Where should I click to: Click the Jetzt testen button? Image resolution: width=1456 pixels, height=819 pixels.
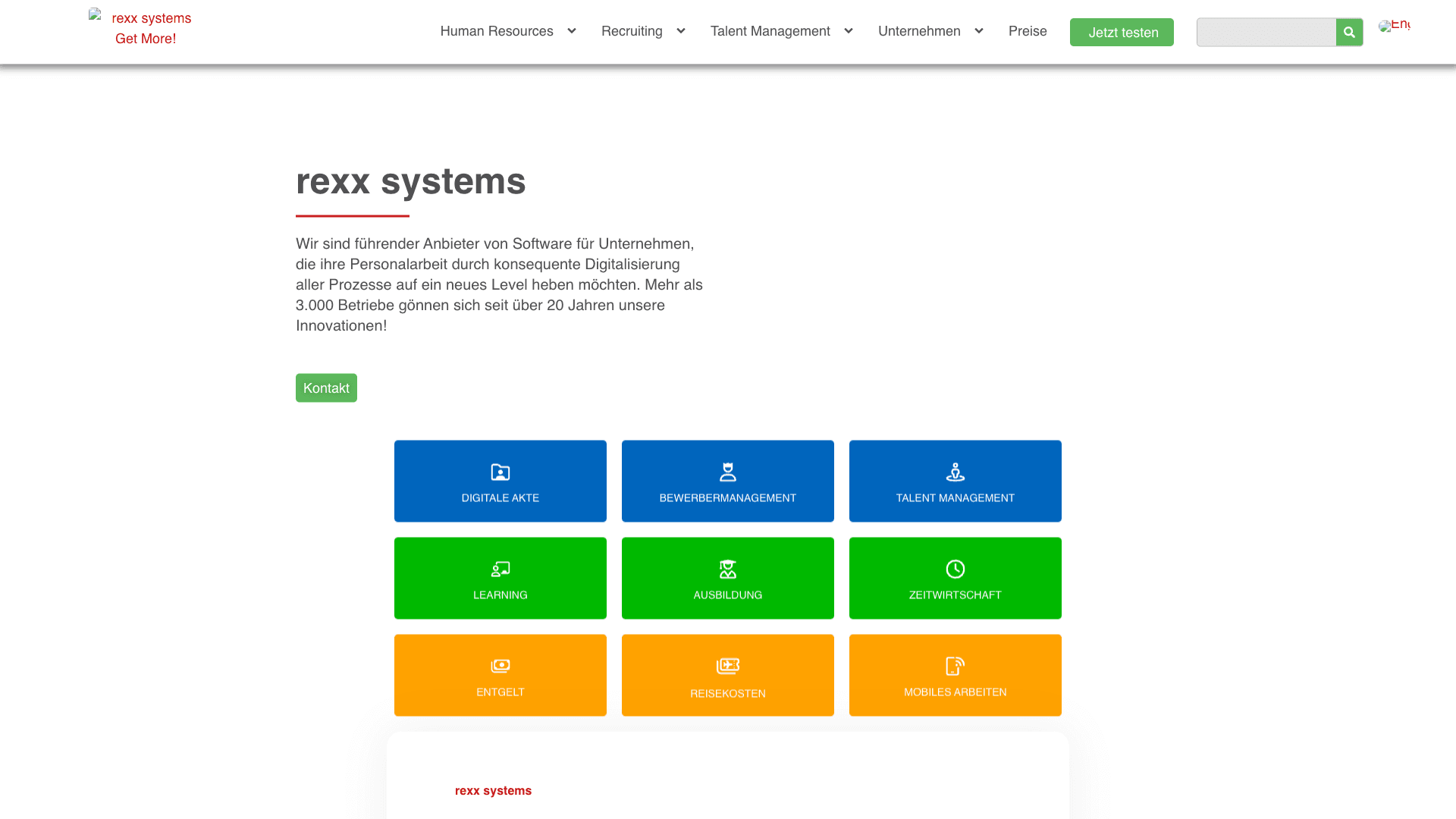(1122, 33)
